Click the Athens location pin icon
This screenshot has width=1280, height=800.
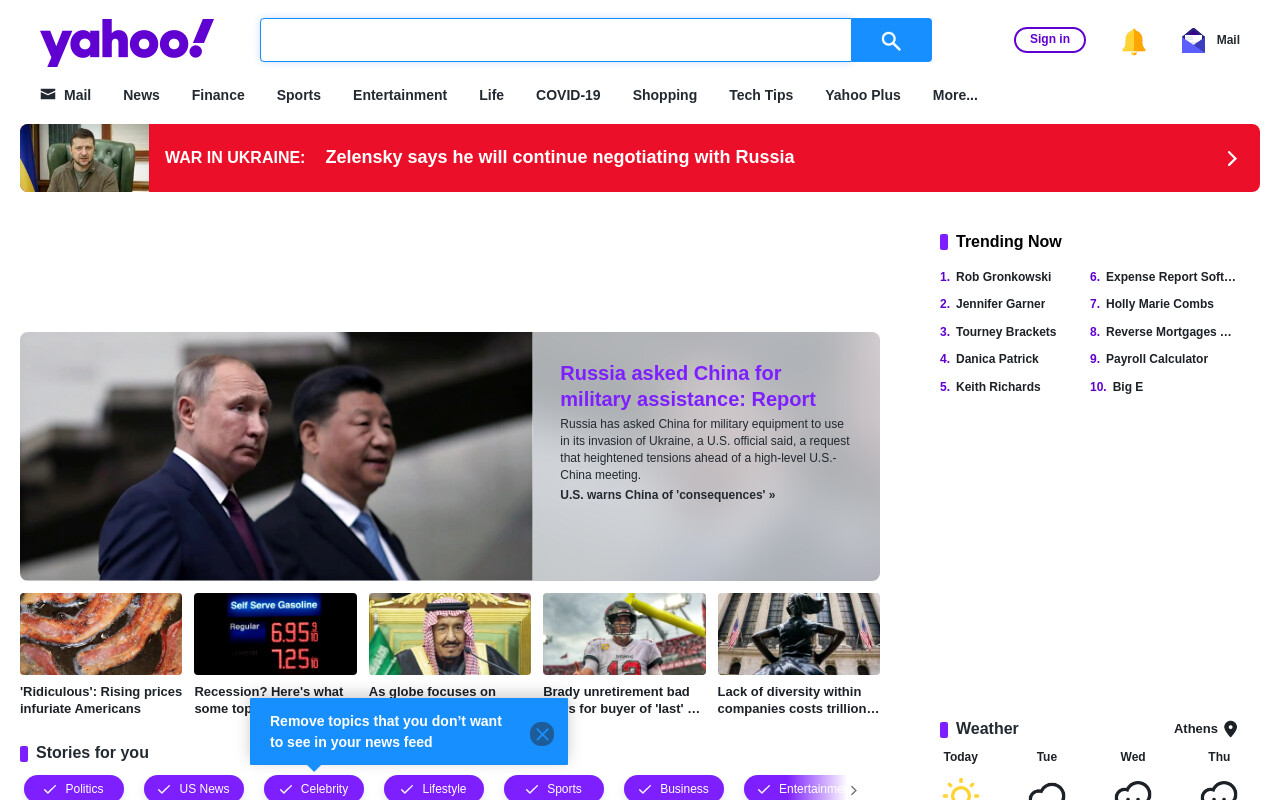click(1231, 729)
